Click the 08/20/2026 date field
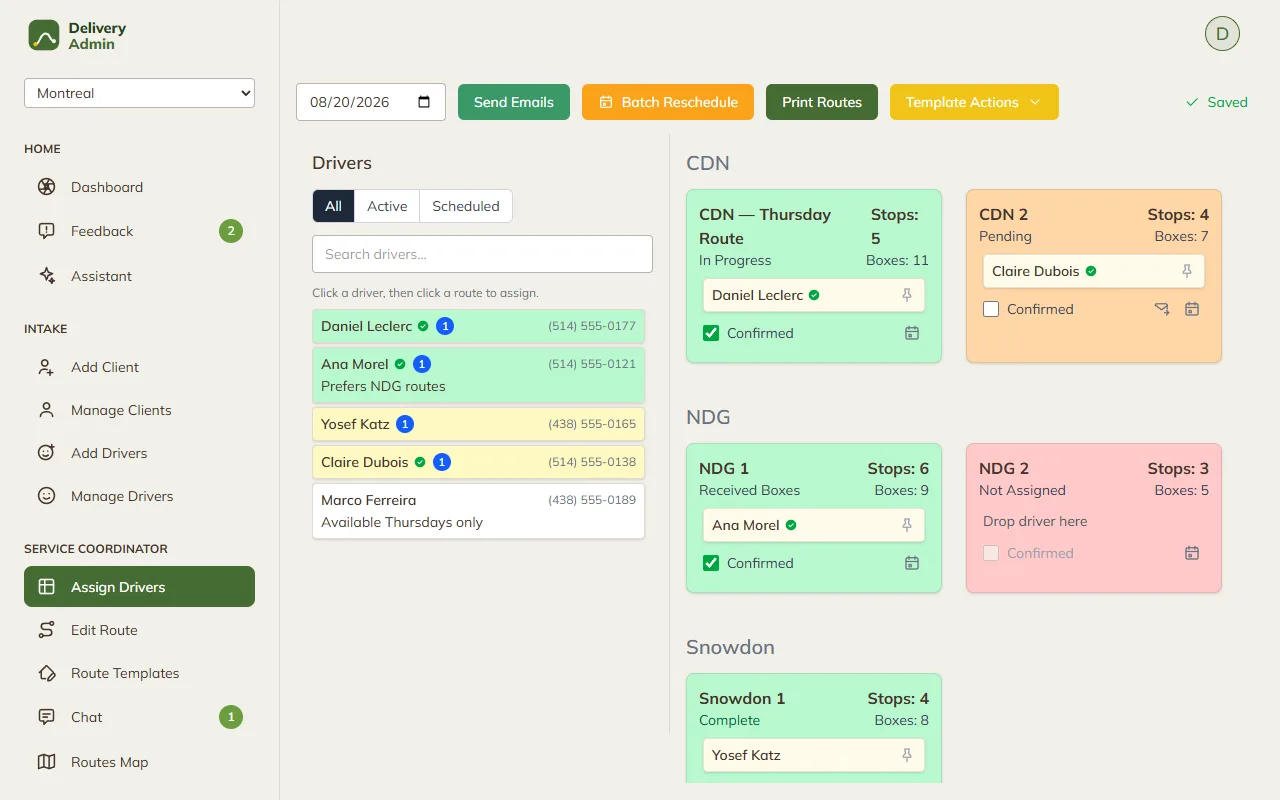The width and height of the screenshot is (1280, 800). coord(371,102)
